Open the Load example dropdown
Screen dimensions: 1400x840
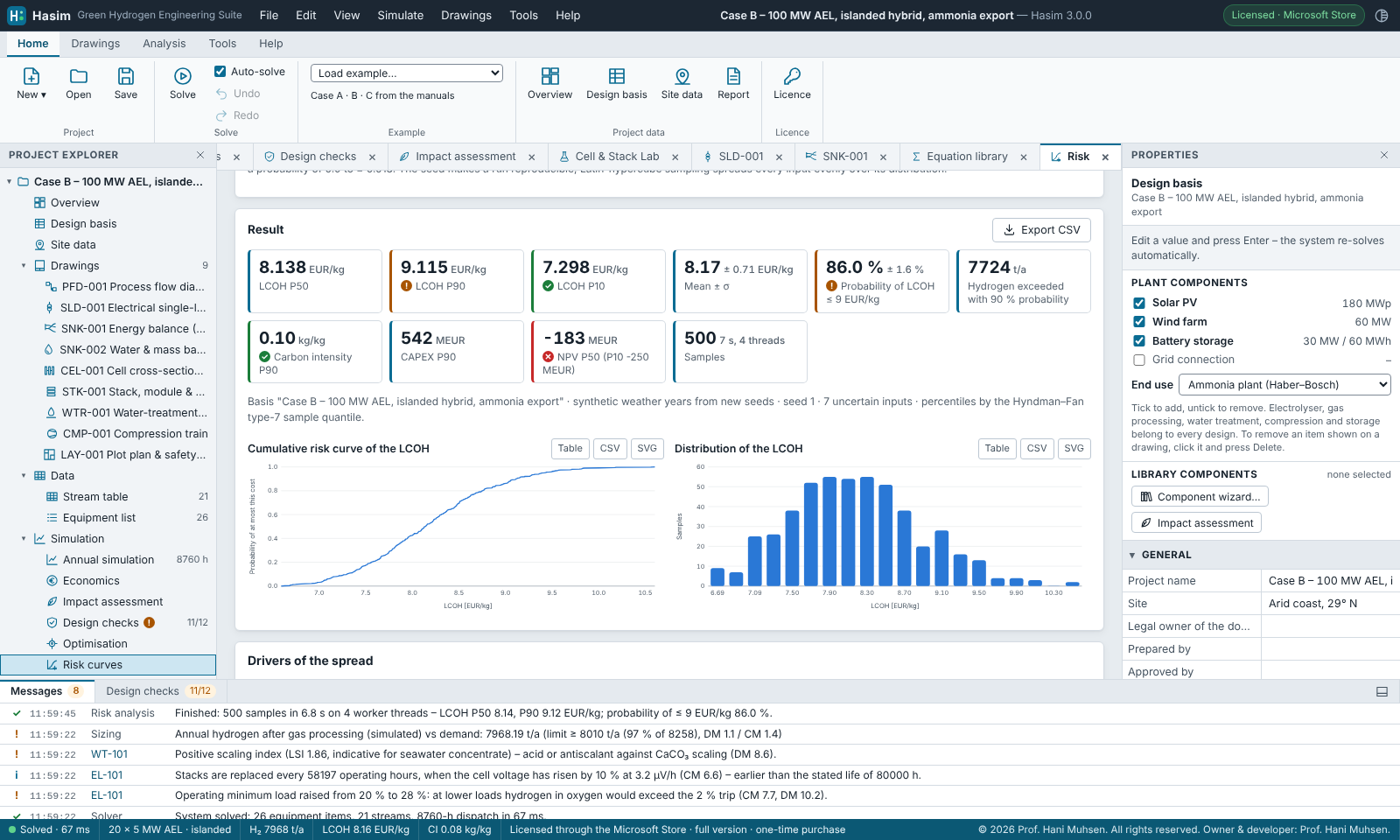click(407, 73)
